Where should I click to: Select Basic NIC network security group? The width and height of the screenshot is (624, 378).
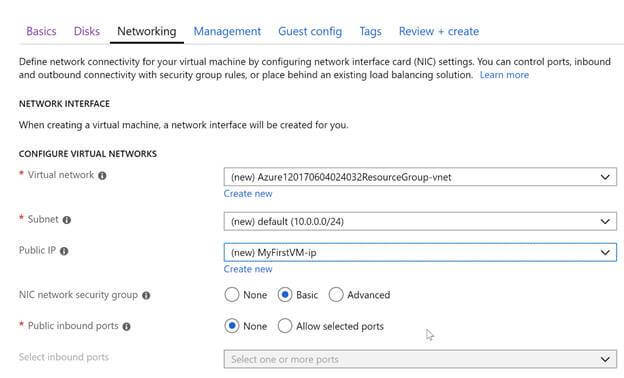pos(285,295)
